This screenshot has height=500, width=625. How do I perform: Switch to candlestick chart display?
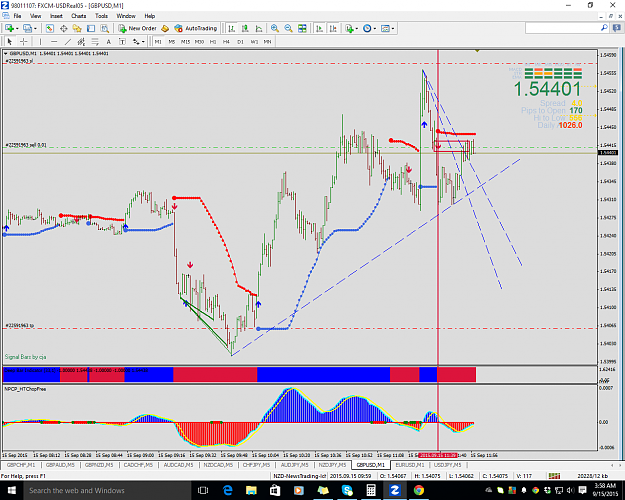coord(245,28)
